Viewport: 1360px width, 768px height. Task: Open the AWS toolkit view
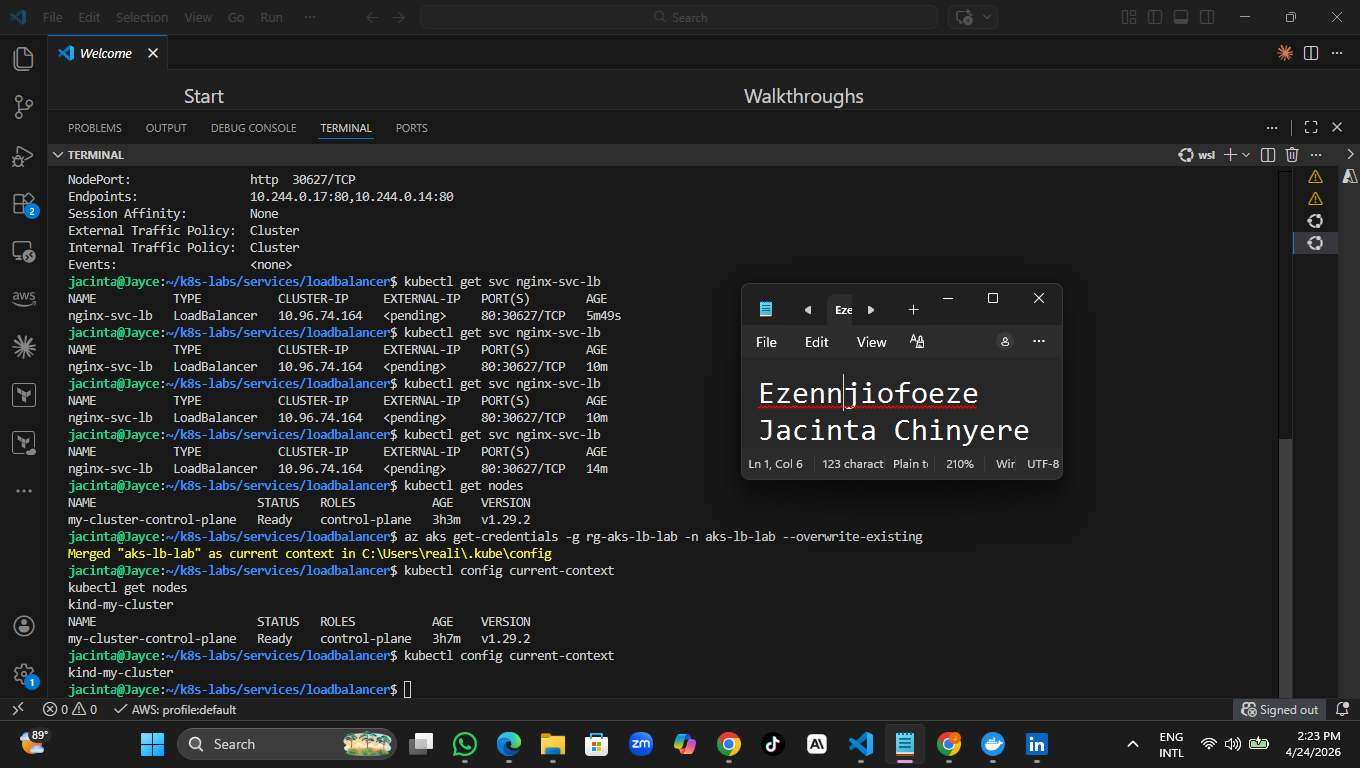23,298
